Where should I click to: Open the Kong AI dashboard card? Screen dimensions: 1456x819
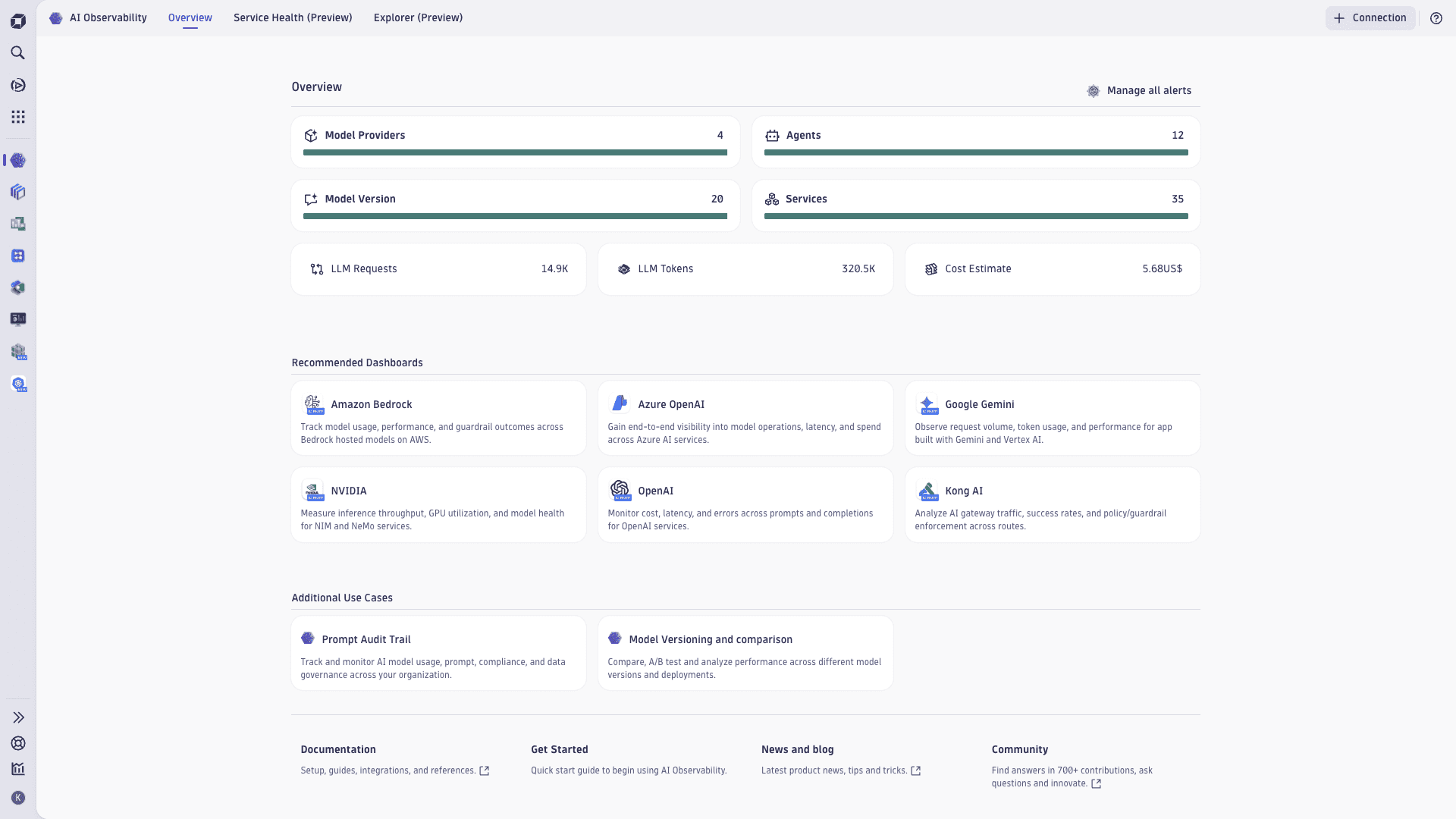coord(1052,504)
